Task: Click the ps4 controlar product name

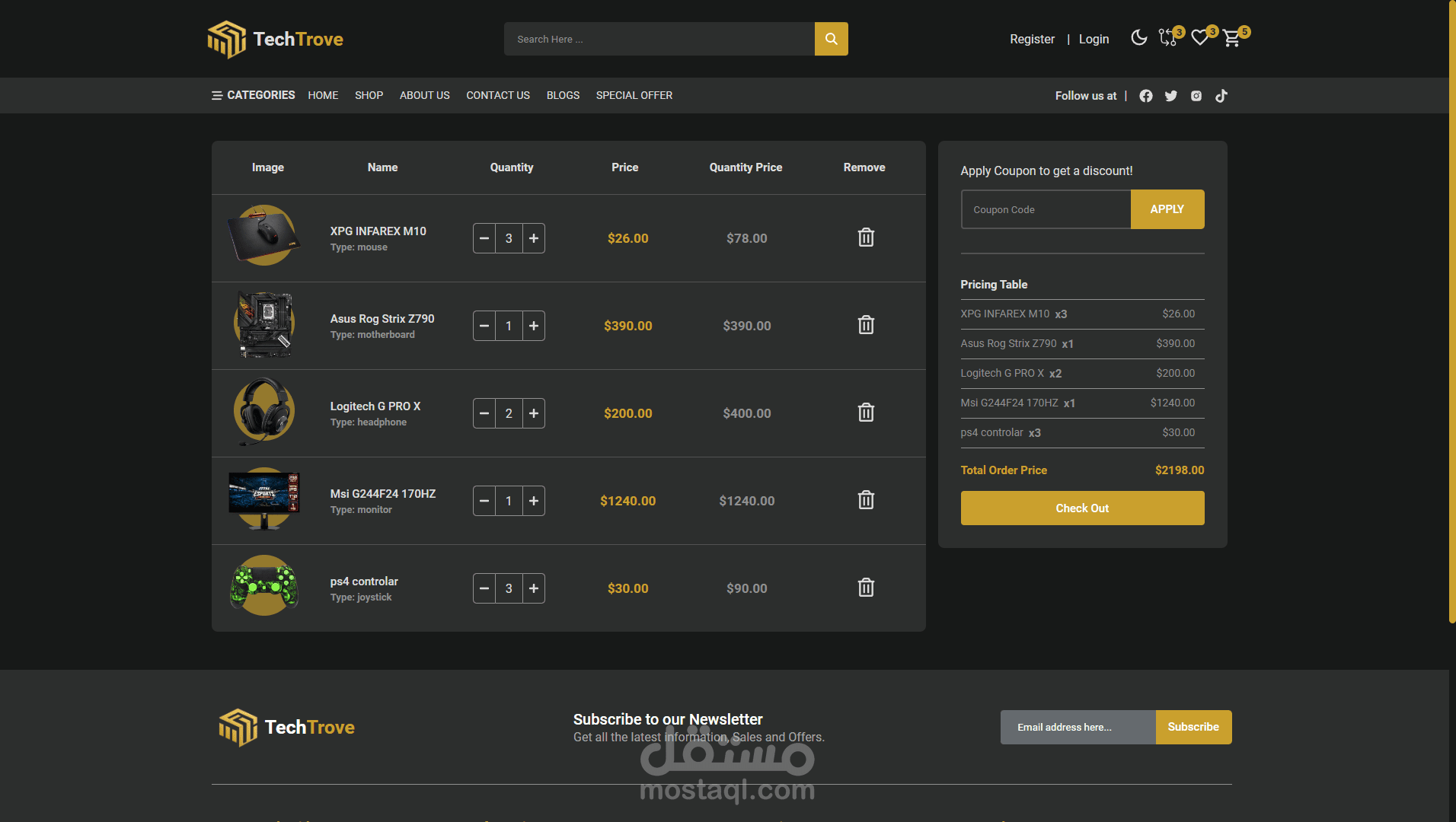Action: tap(364, 581)
